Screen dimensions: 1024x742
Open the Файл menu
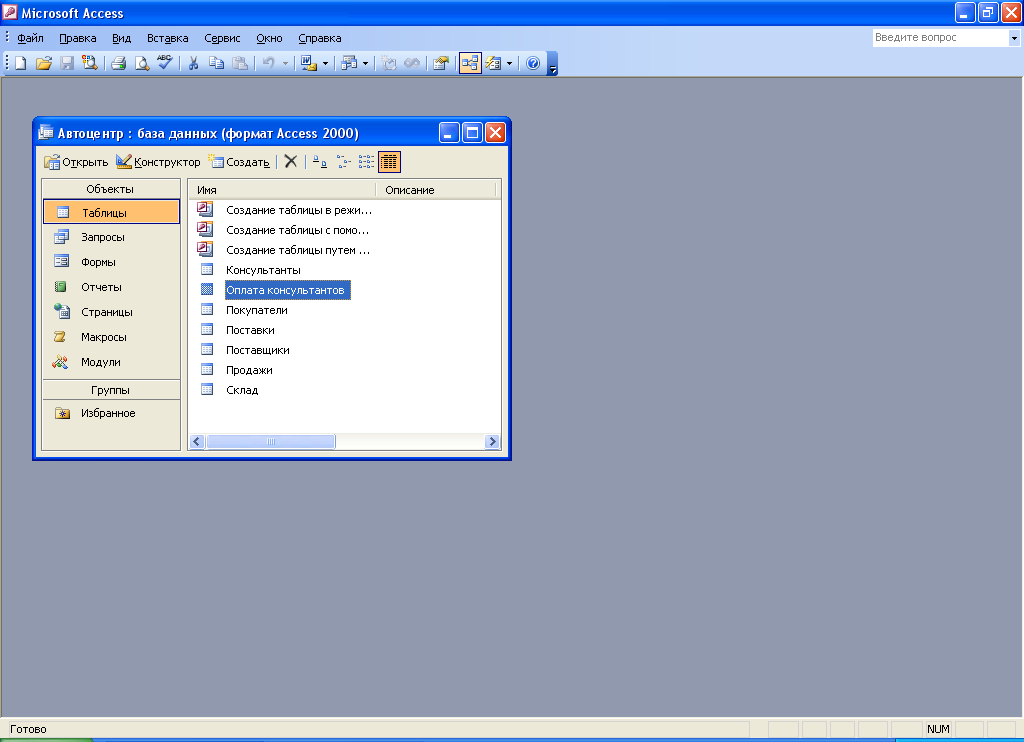click(x=30, y=38)
